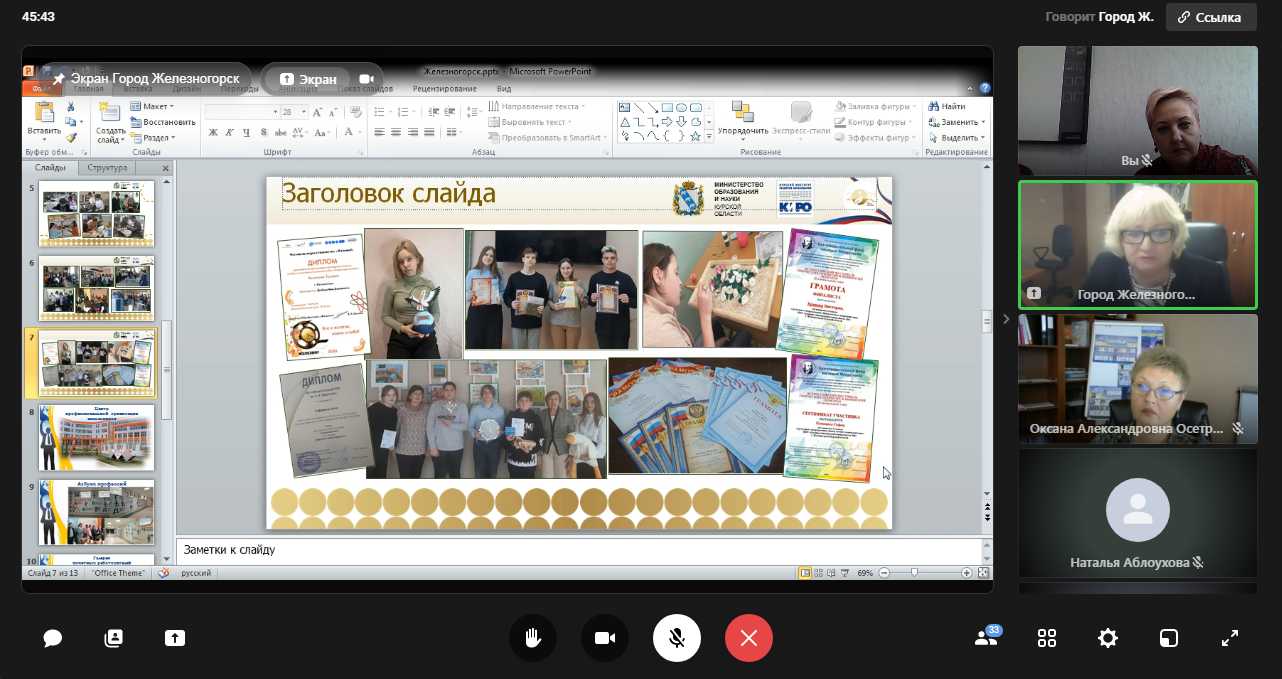This screenshot has width=1282, height=679.
Task: Expand the shapes gallery arrow
Action: (x=709, y=137)
